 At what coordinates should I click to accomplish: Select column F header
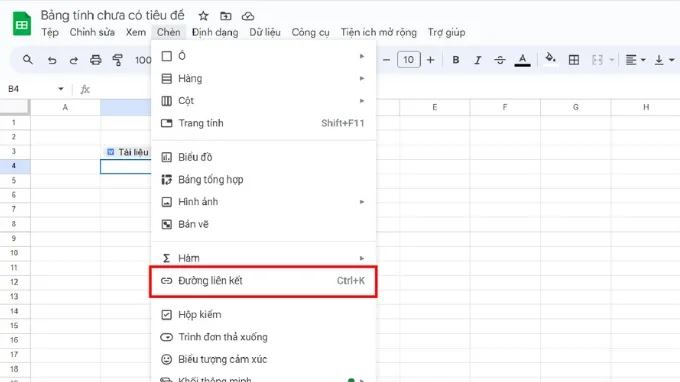505,107
